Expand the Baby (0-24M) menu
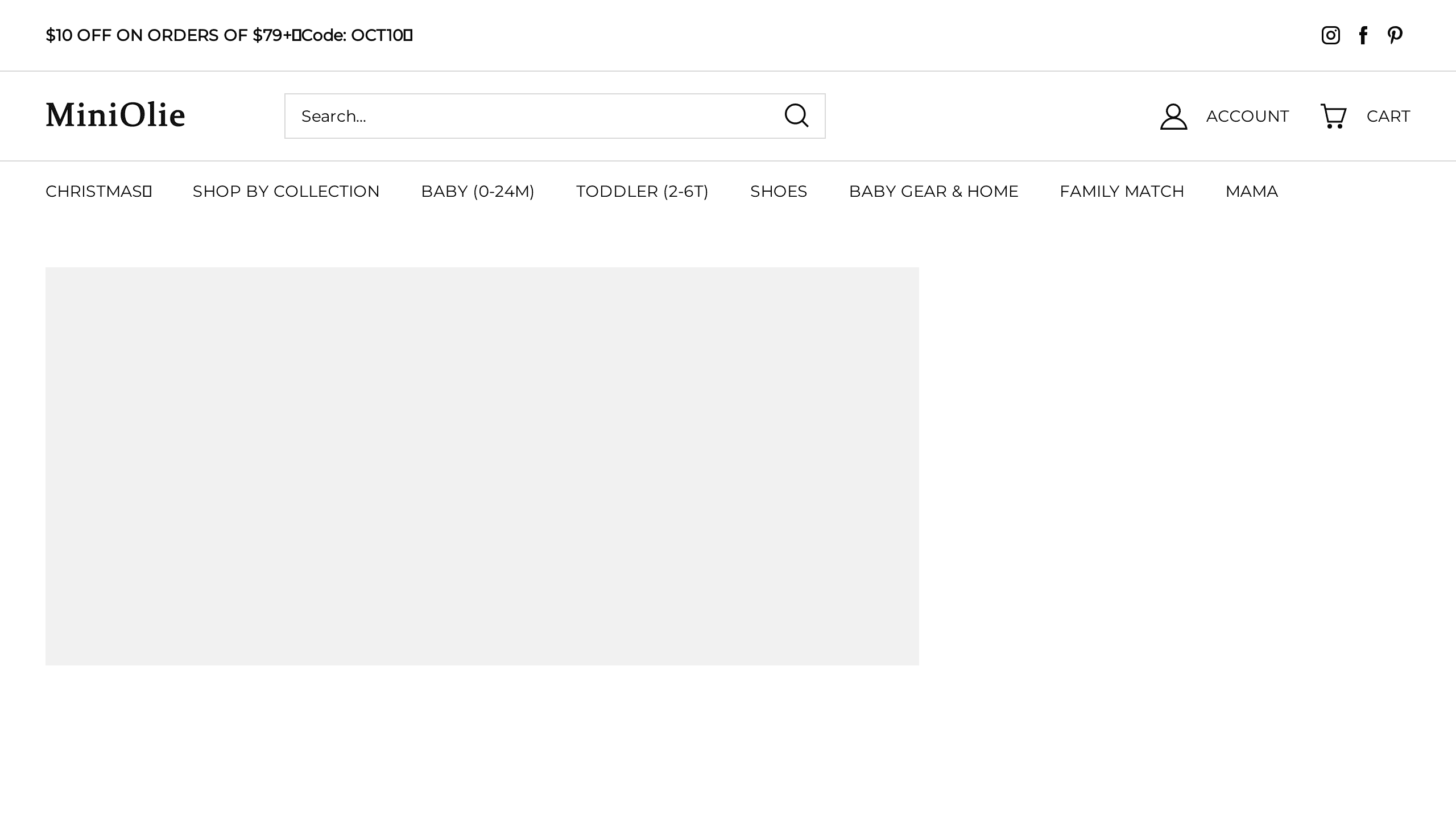This screenshot has width=1456, height=819. click(x=478, y=191)
